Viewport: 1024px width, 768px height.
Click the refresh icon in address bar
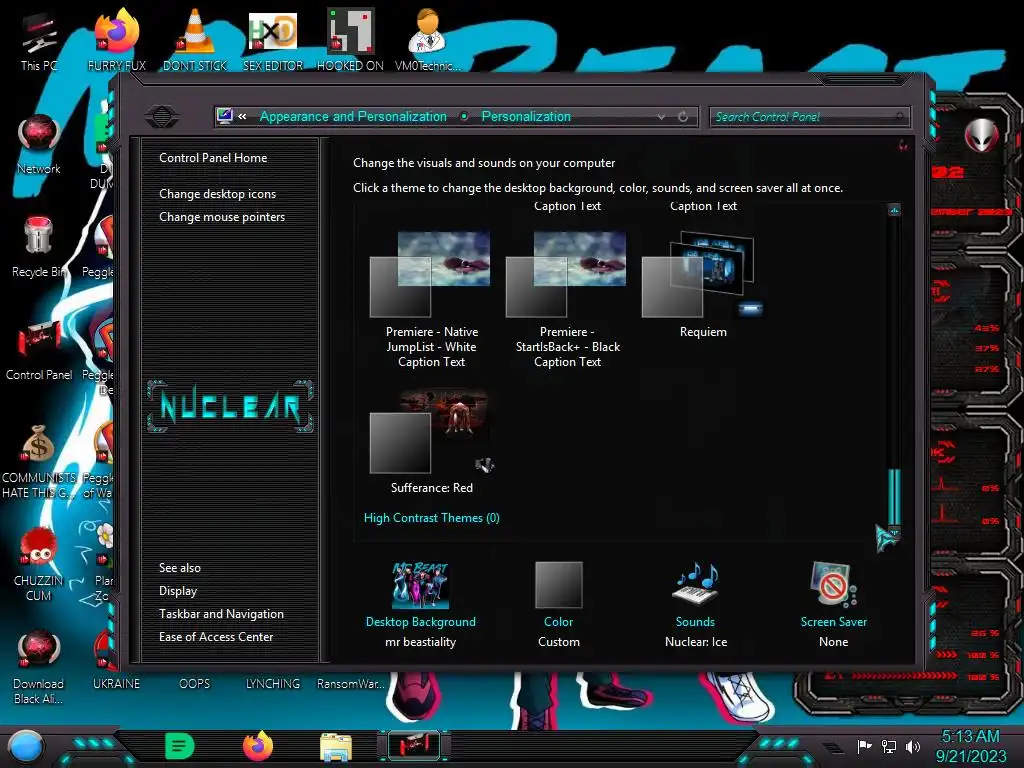coord(683,116)
